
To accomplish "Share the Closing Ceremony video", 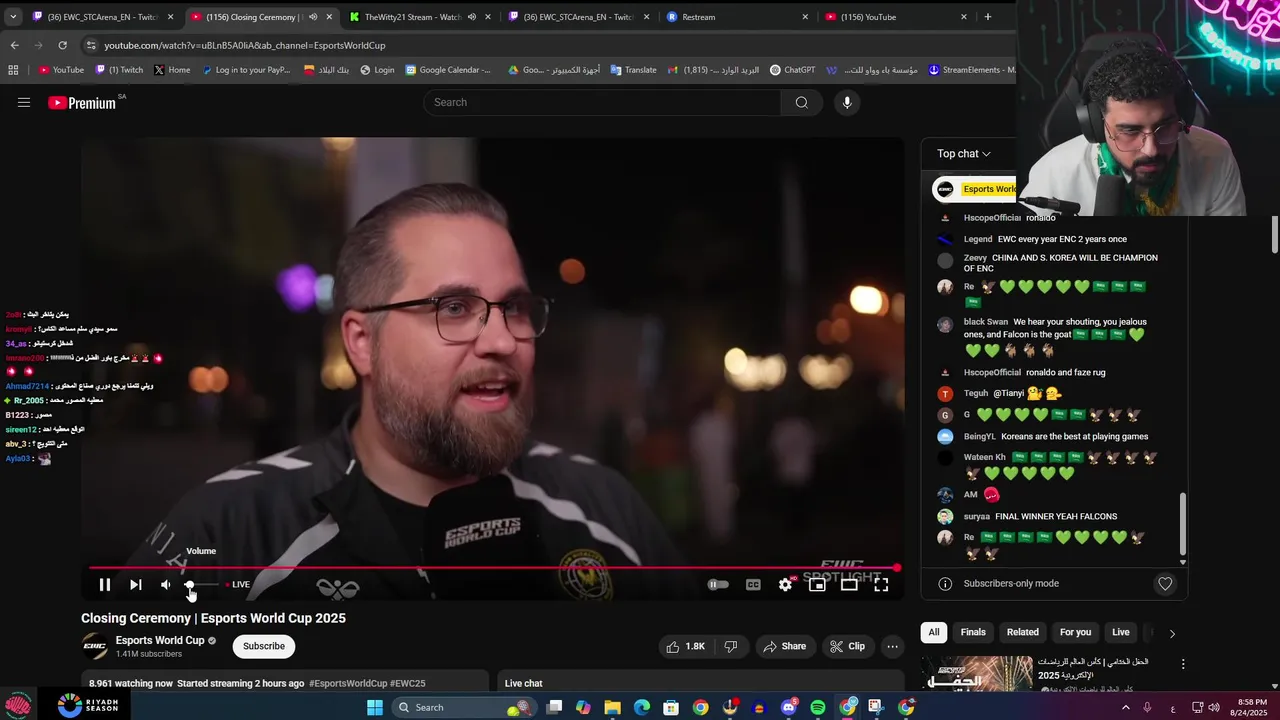I will (784, 646).
